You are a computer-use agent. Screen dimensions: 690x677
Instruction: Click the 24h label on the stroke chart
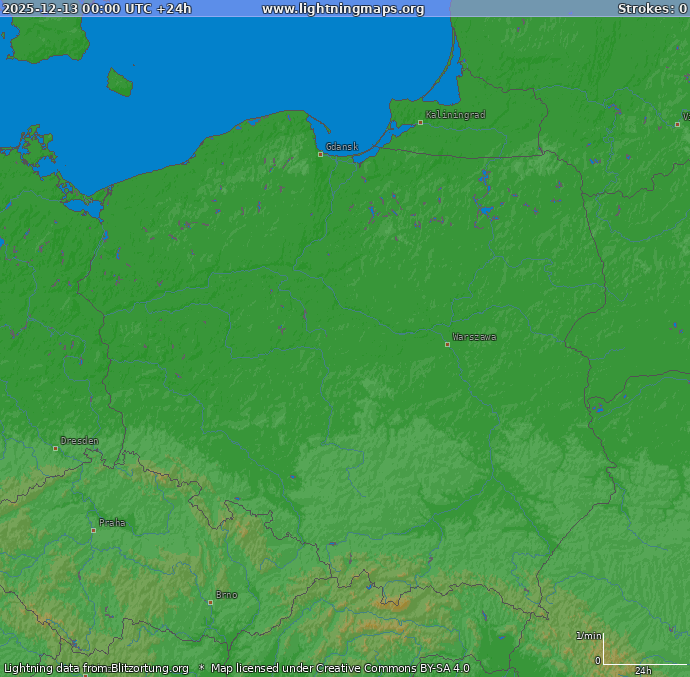click(x=643, y=670)
